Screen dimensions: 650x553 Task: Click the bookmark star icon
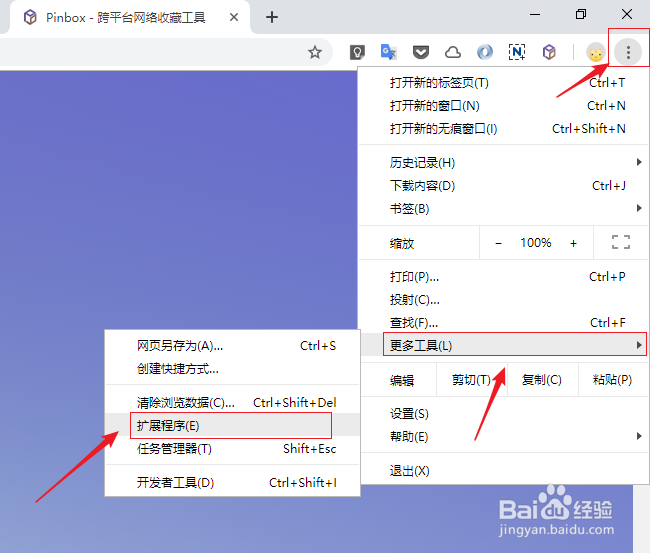(315, 52)
